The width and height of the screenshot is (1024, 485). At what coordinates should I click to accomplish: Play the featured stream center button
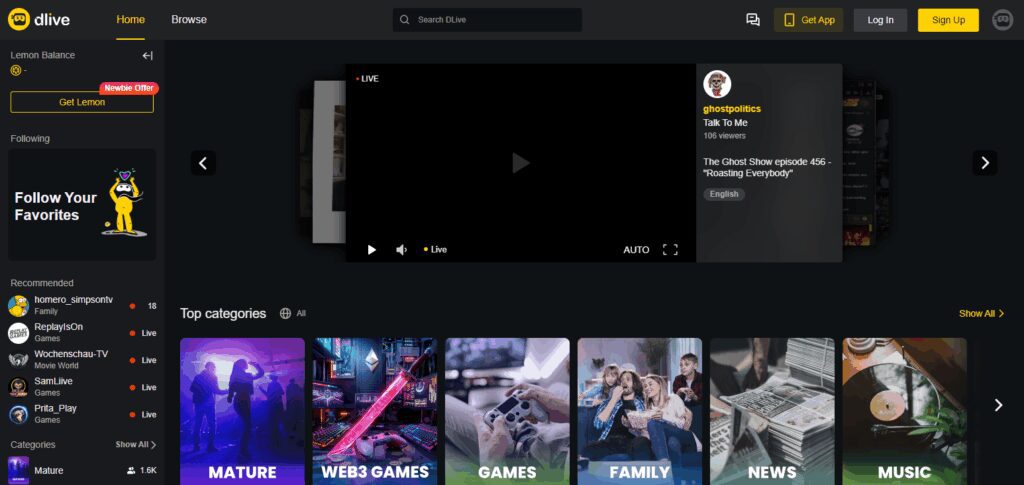pos(520,163)
